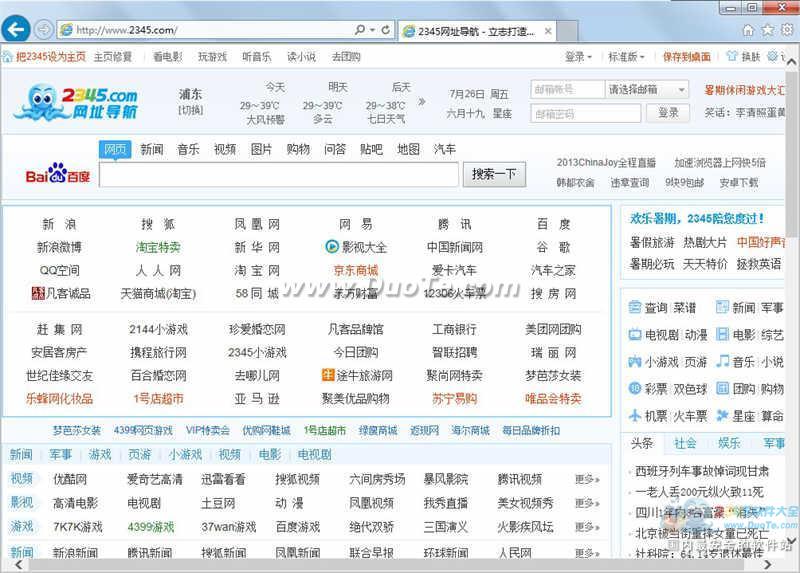The width and height of the screenshot is (800, 573).
Task: Open 4399游戏 in the 游戏 row
Action: (x=151, y=527)
